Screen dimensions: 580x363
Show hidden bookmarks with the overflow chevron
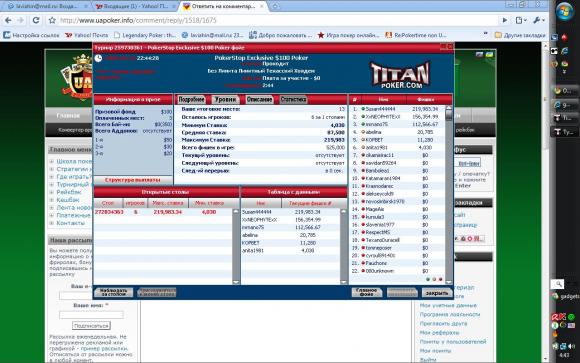pos(486,34)
